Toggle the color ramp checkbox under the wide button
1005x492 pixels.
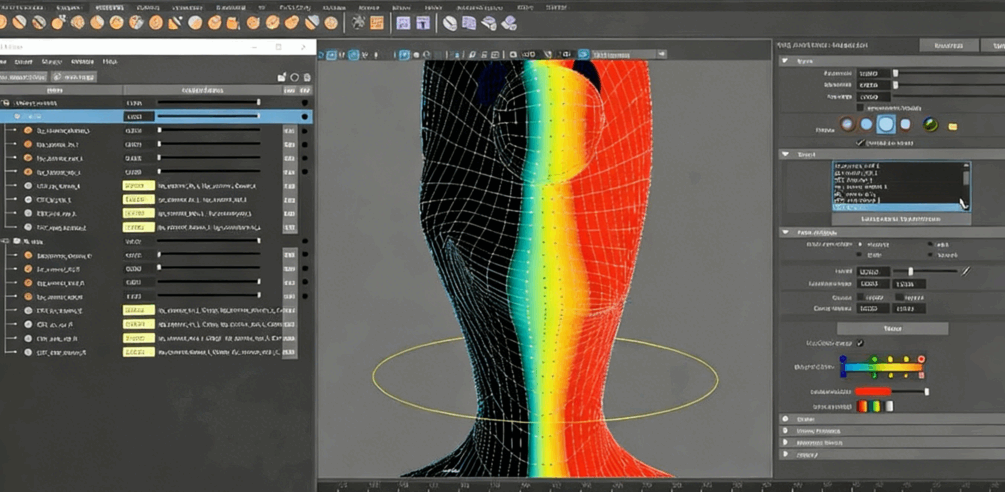[860, 343]
